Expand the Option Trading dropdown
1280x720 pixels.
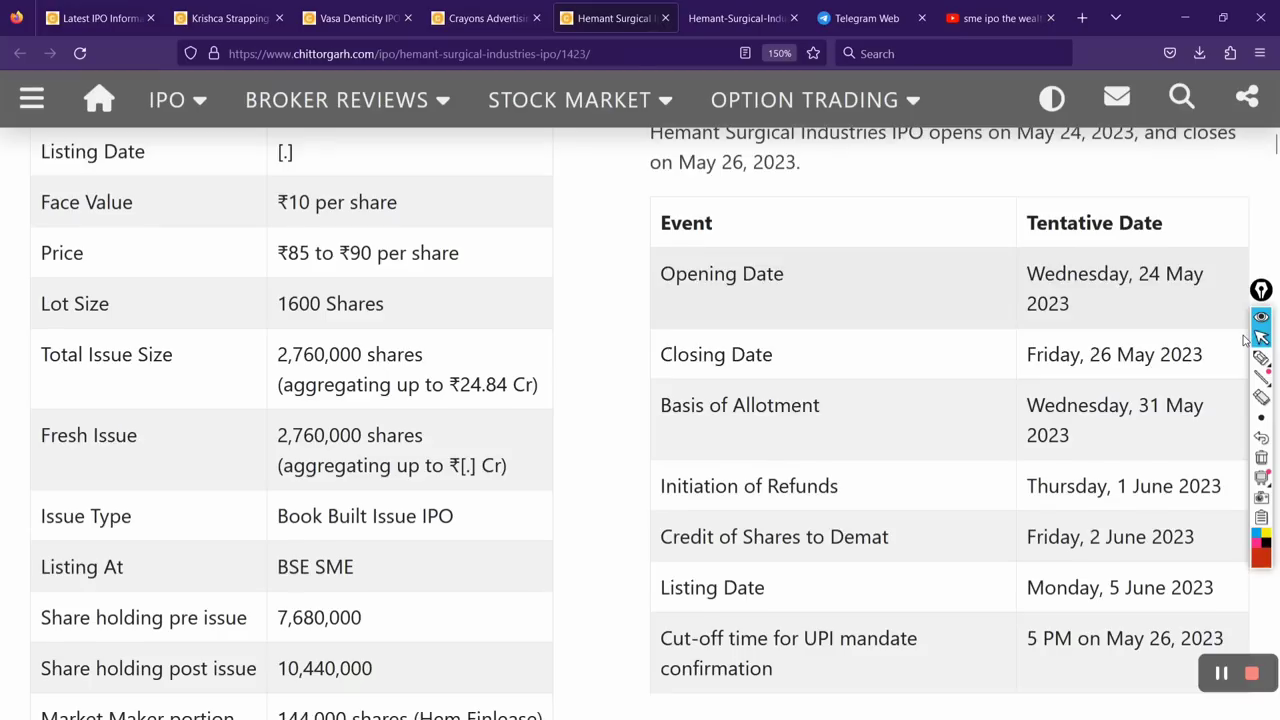815,100
